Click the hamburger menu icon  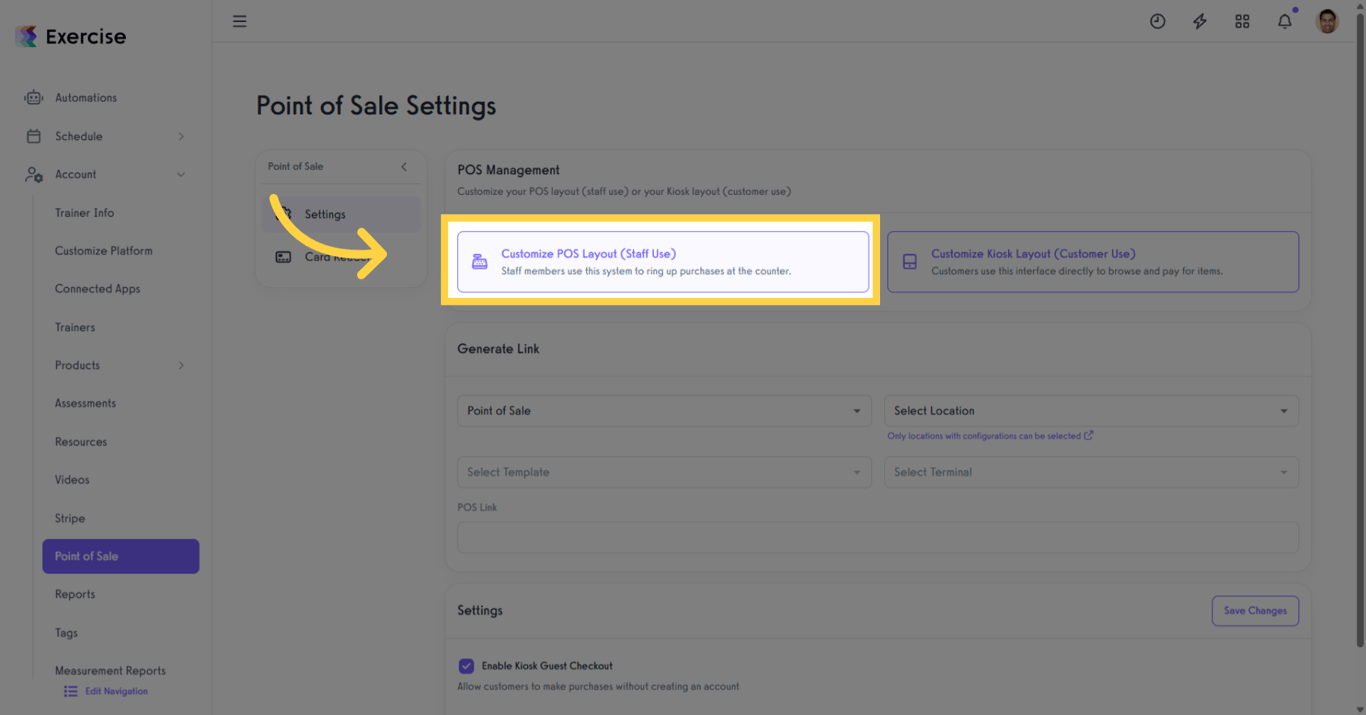pyautogui.click(x=240, y=21)
